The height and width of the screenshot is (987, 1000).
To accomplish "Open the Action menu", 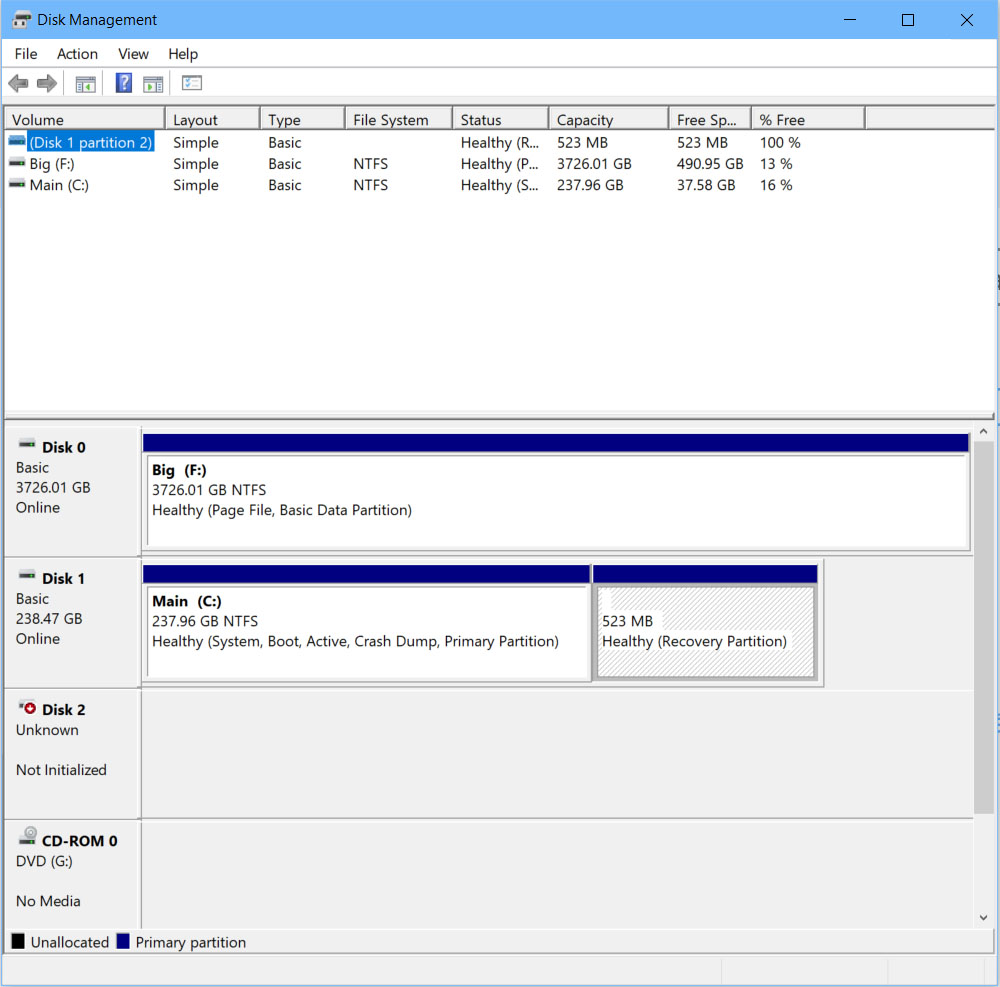I will (77, 54).
